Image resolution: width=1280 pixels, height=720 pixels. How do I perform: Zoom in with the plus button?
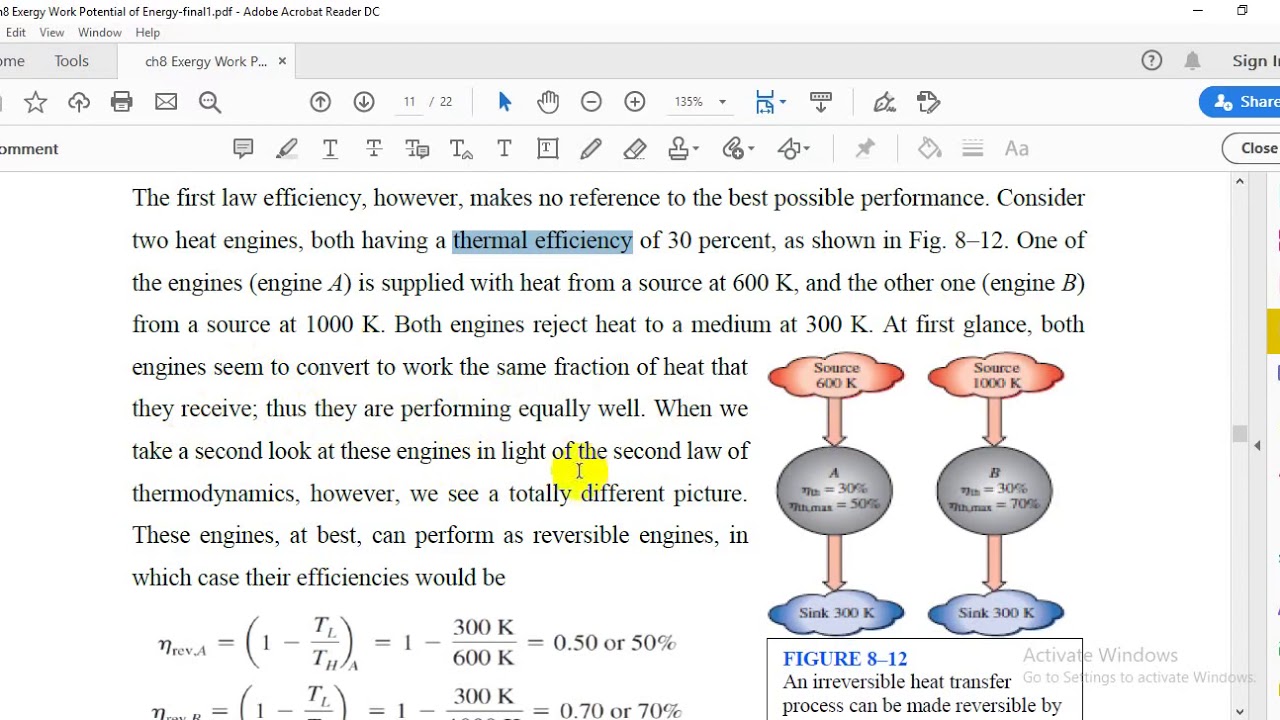635,102
